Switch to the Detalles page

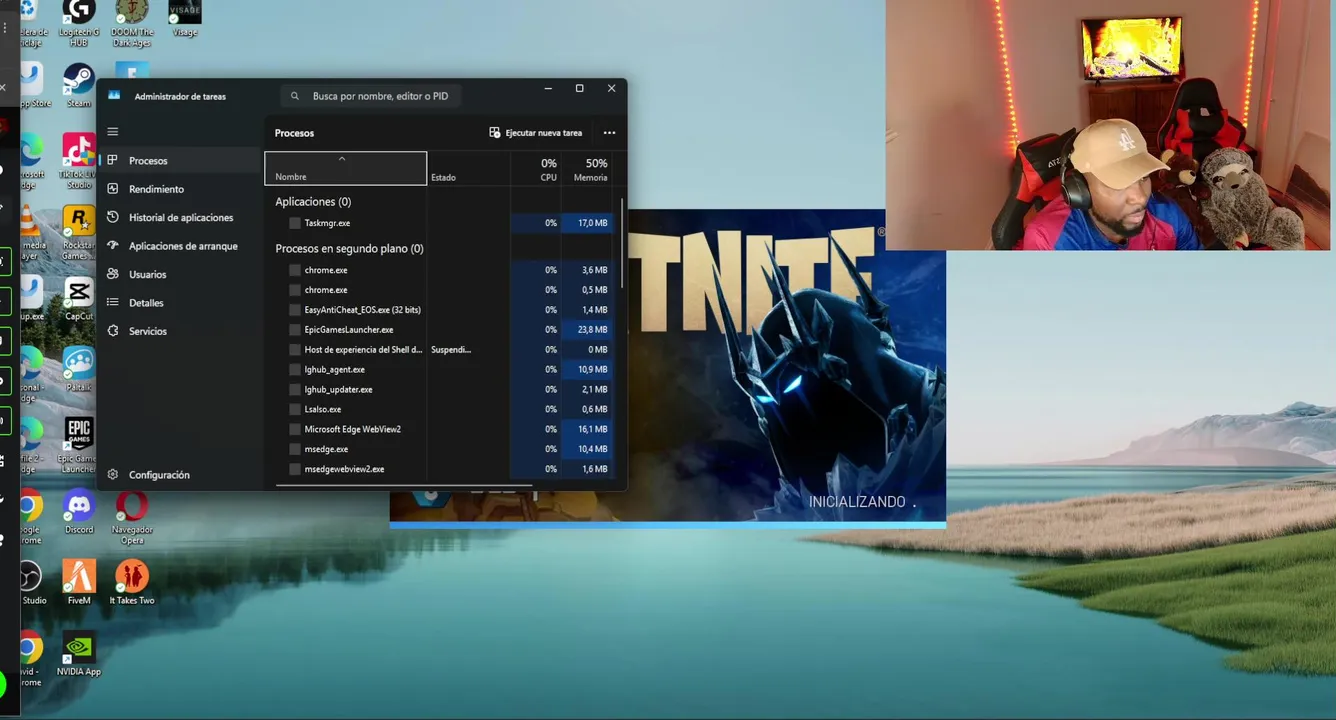click(x=179, y=303)
